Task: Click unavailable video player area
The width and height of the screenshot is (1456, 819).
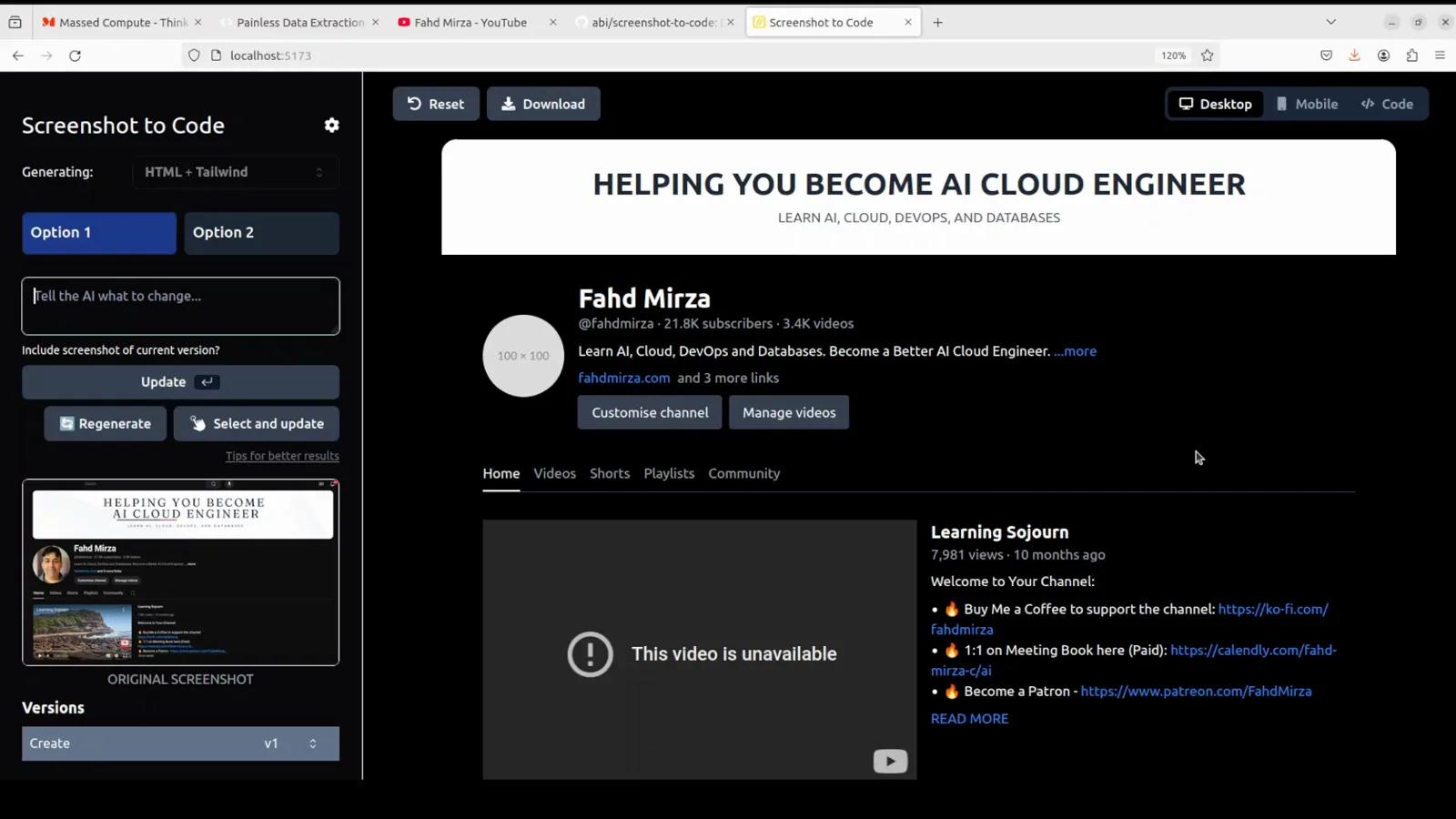Action: tap(699, 650)
